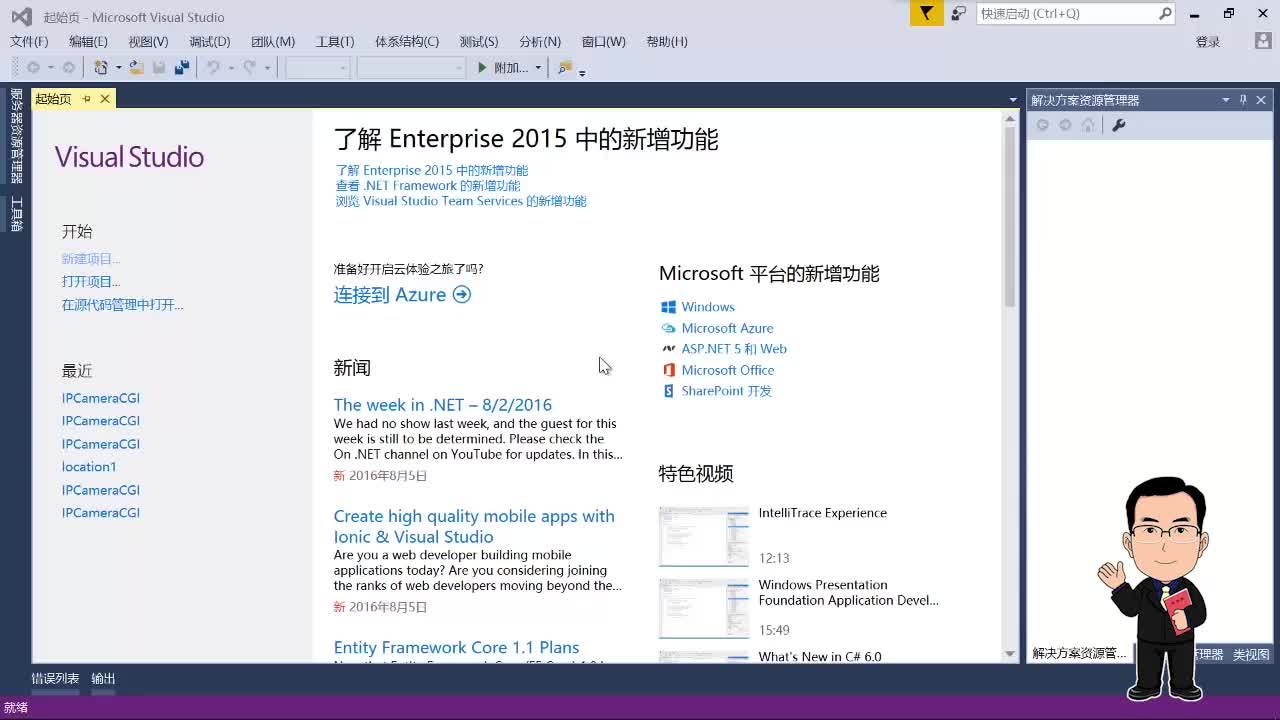1280x720 pixels.
Task: Click the Home icon in Solution Explorer
Action: tap(1089, 125)
